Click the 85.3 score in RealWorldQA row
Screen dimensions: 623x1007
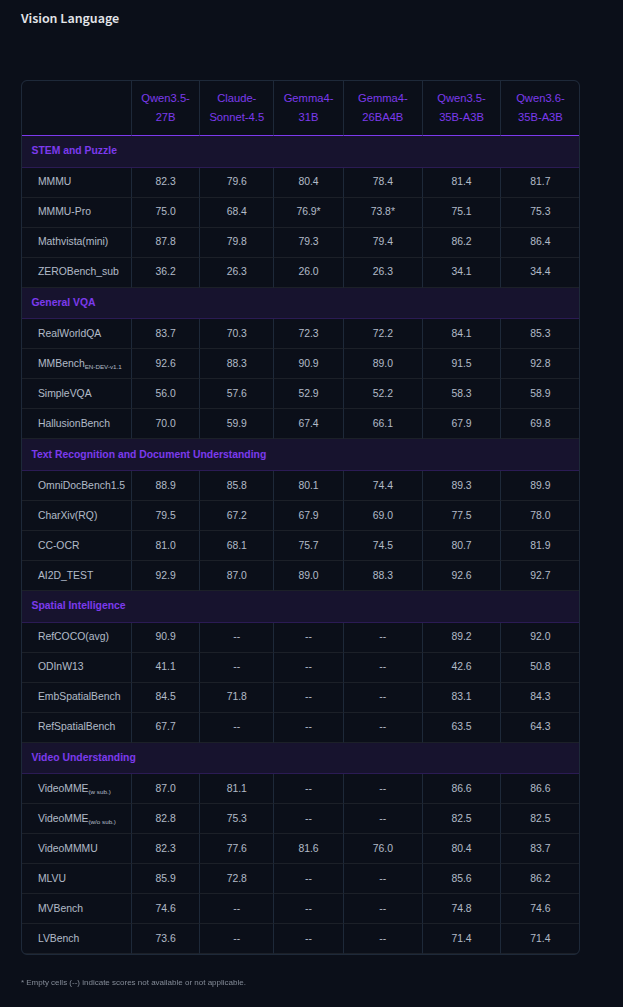tap(540, 333)
